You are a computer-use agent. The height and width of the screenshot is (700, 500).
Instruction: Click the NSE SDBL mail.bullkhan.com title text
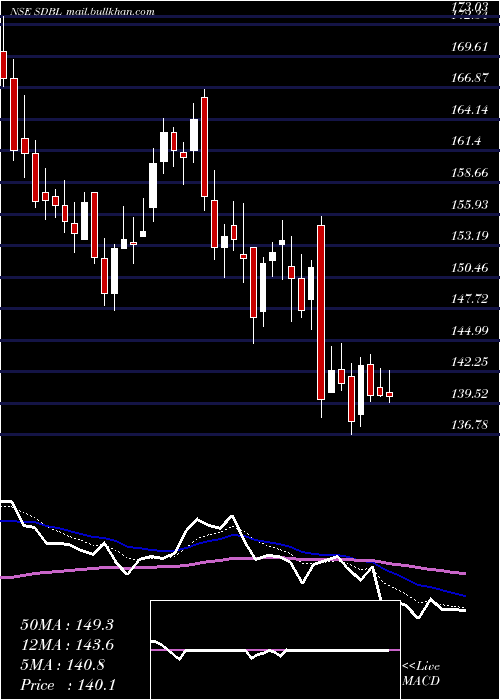82,12
